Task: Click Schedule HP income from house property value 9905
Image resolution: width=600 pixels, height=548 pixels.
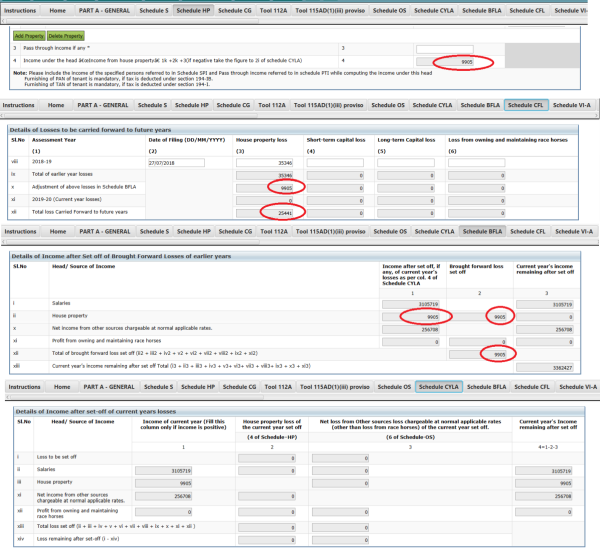Action: click(445, 62)
